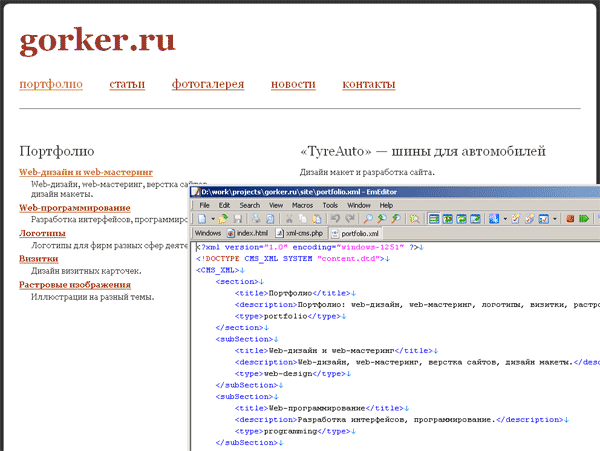The image size is (600, 451).
Task: Click the Open file folder icon
Action: pos(223,218)
